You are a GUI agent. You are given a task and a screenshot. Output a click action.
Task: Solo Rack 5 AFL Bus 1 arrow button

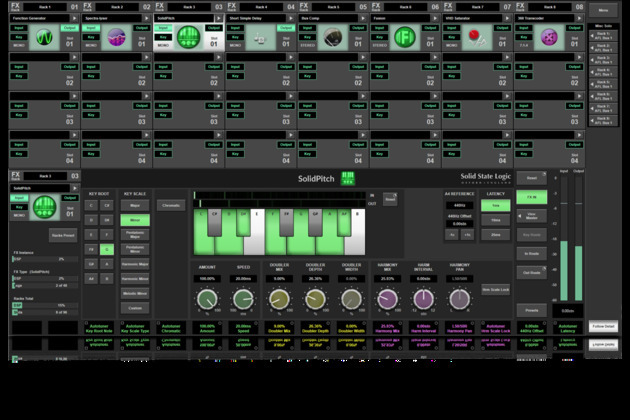(x=603, y=84)
